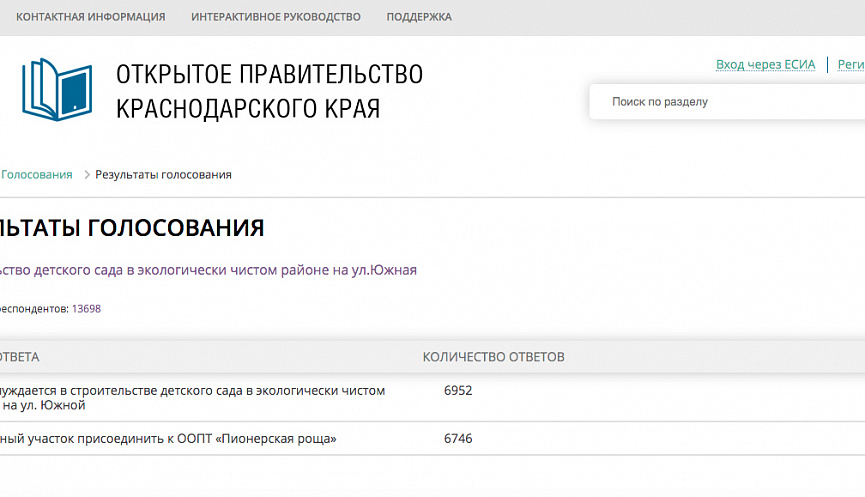The width and height of the screenshot is (865, 497).
Task: Select the Результаты голосования breadcrumb item
Action: [x=163, y=175]
